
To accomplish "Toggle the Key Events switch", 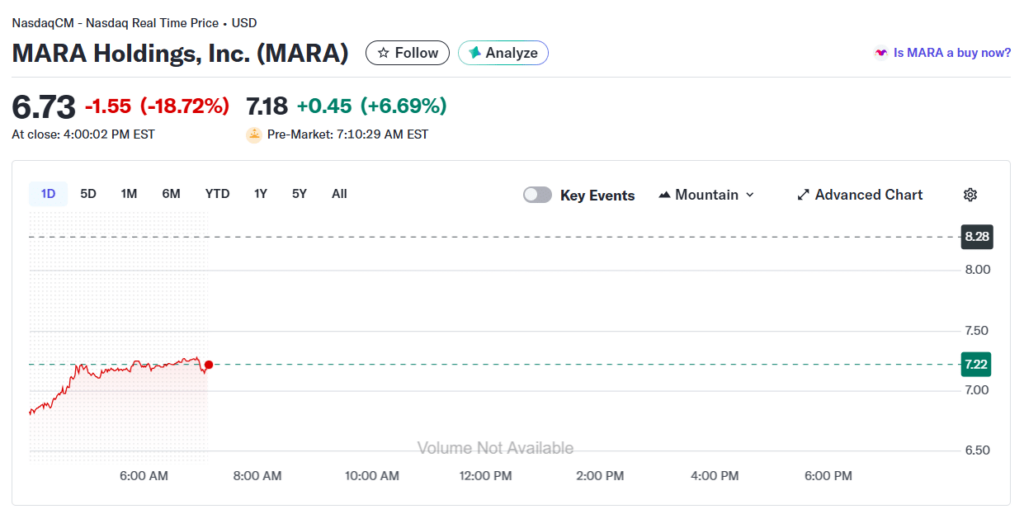I will (x=537, y=195).
